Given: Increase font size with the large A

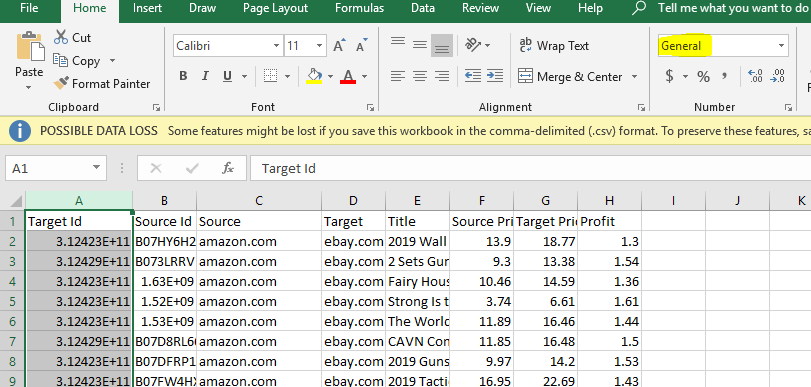Looking at the screenshot, I should pos(339,46).
